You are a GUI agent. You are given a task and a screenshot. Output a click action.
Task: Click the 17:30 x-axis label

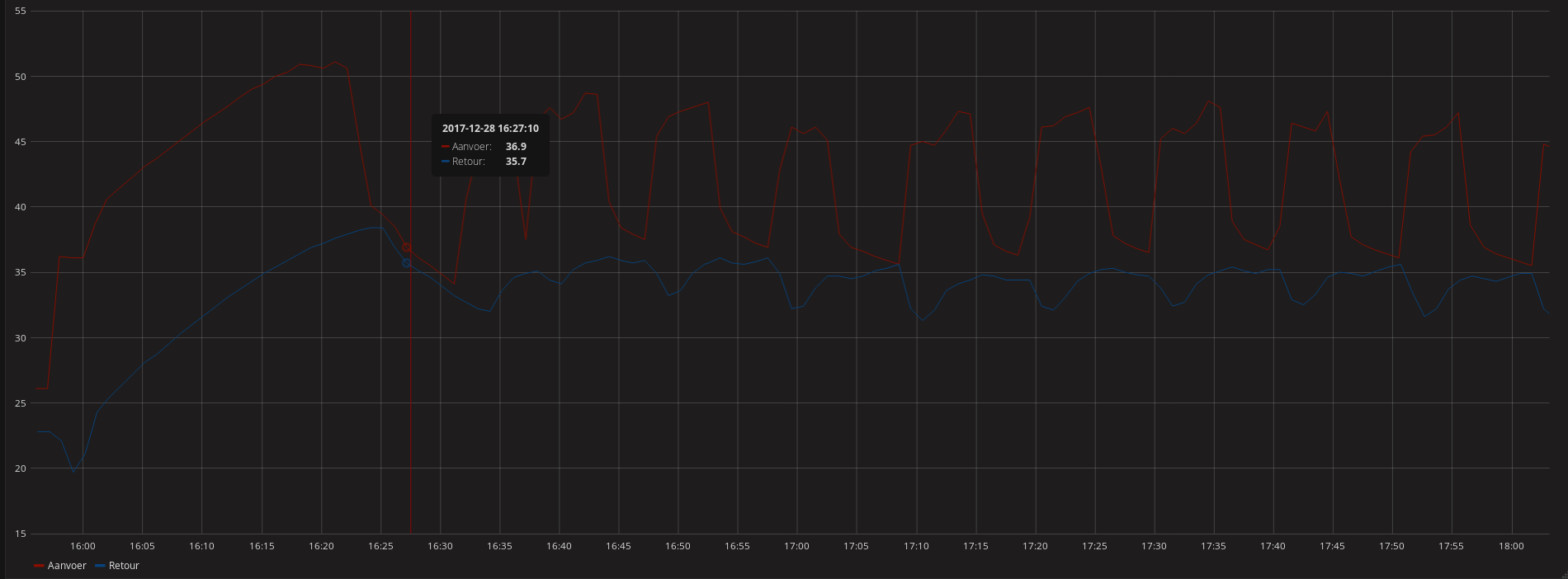[x=1154, y=546]
